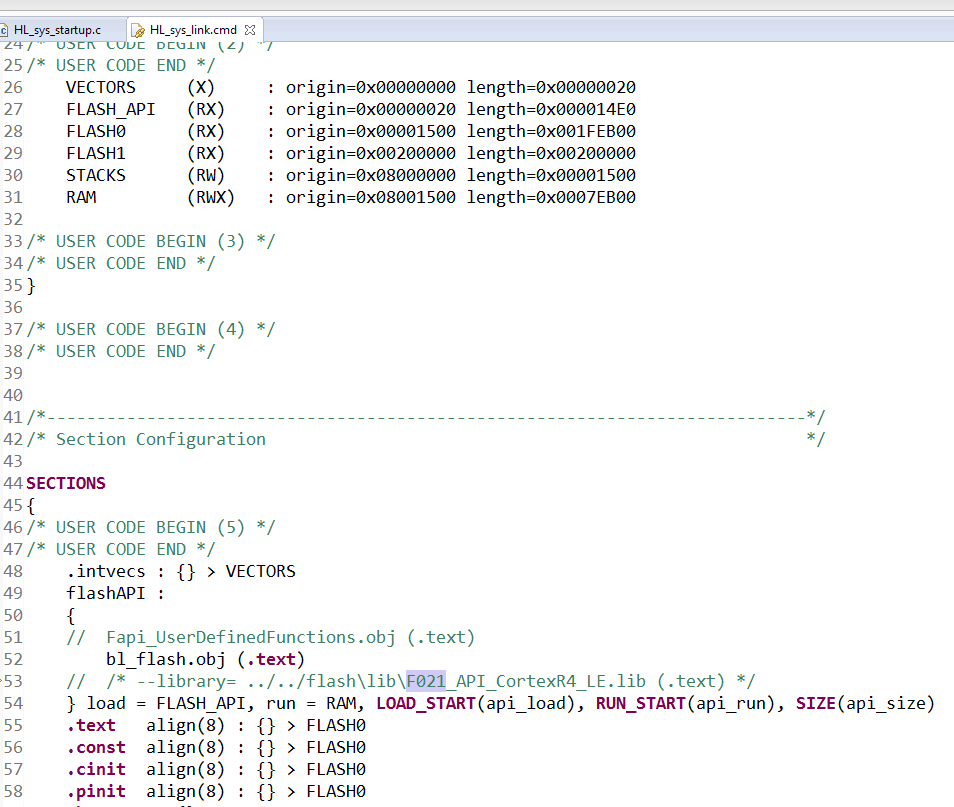
Task: Click RAM memory name on line 31
Action: point(81,197)
